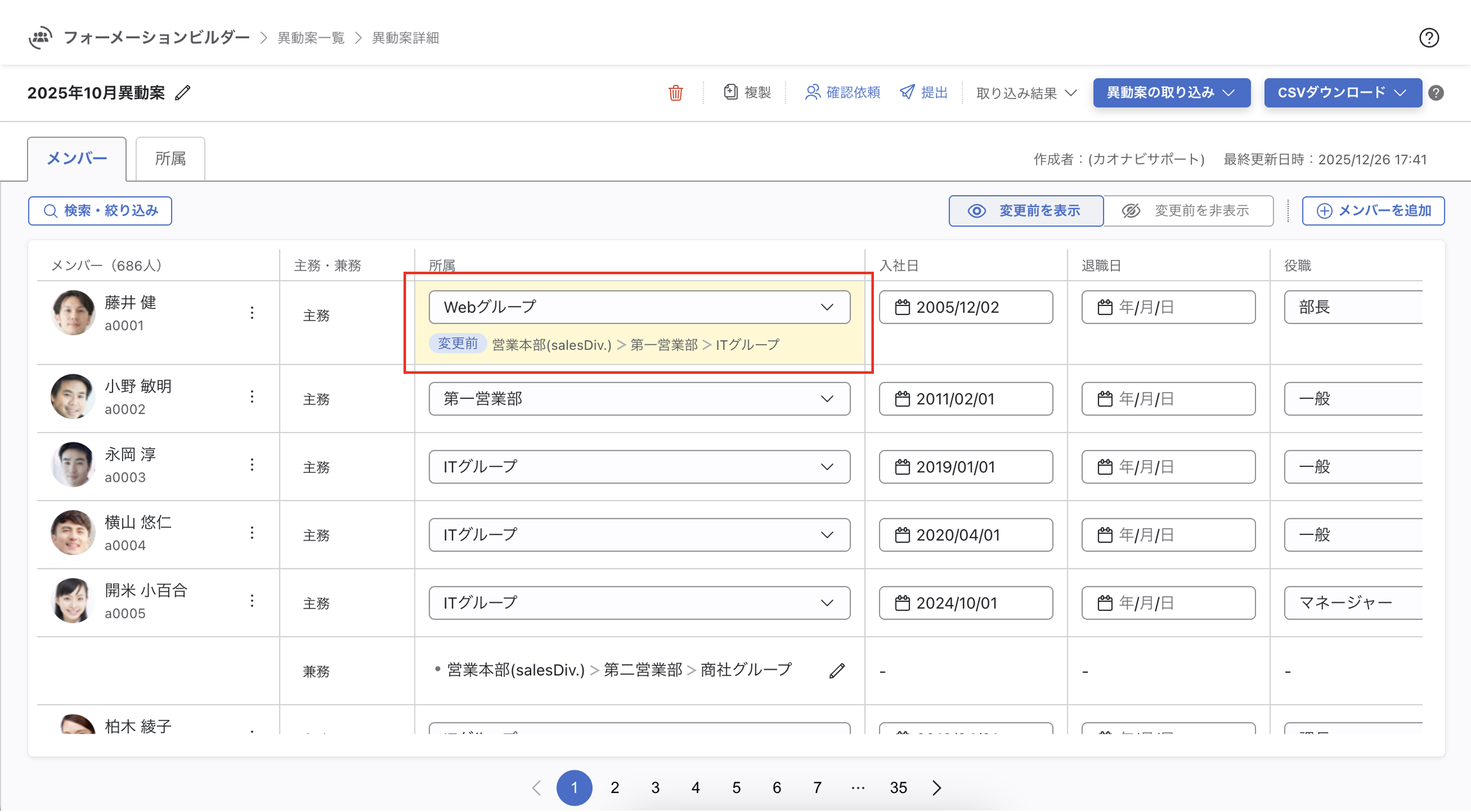Viewport: 1471px width, 812px height.
Task: Switch to the 所属 tab
Action: (x=170, y=159)
